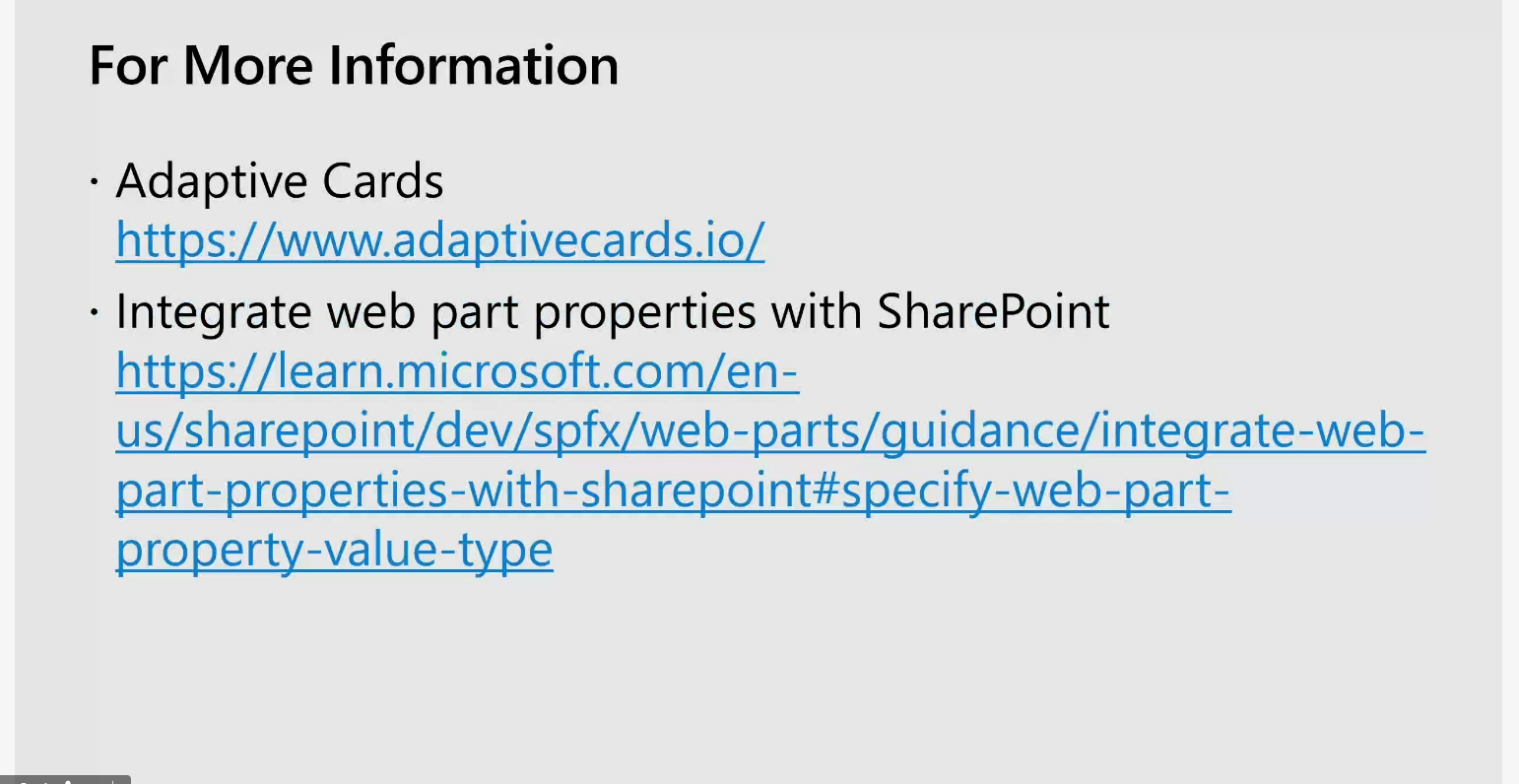Click "integrate-web-" at the URL line end
The width and height of the screenshot is (1519, 784).
tap(1262, 431)
